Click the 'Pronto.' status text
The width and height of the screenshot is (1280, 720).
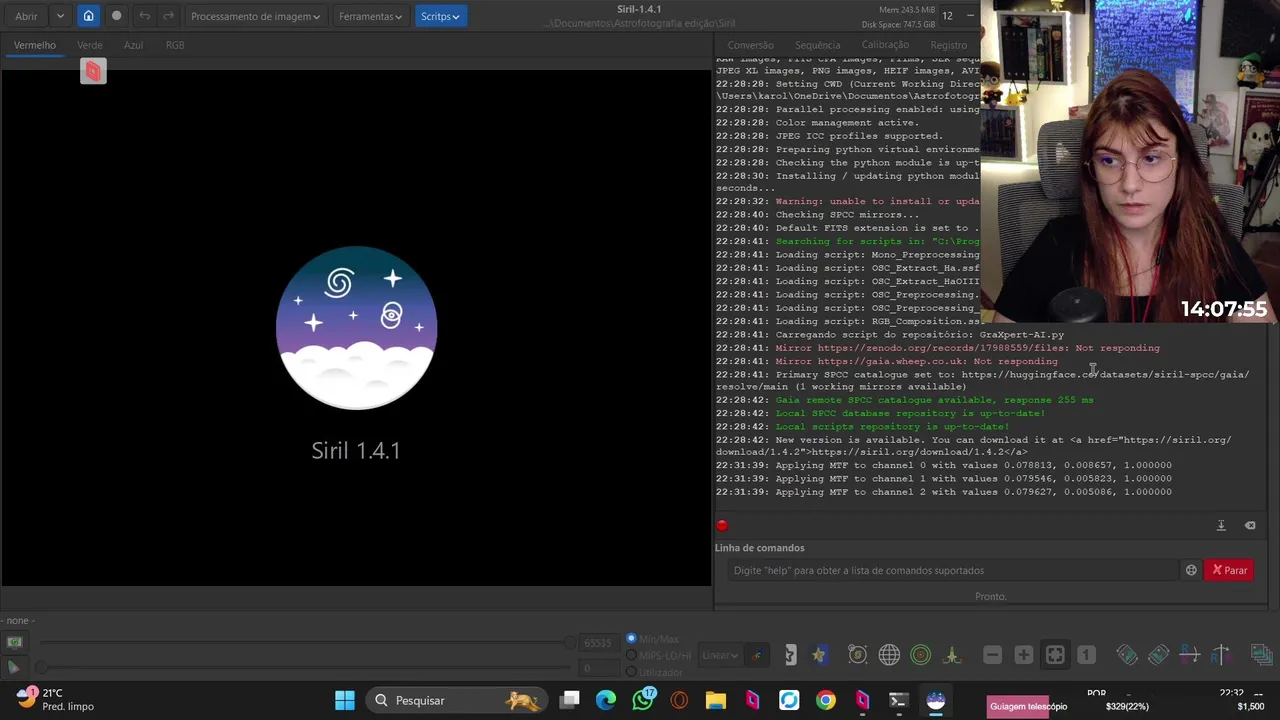point(991,596)
